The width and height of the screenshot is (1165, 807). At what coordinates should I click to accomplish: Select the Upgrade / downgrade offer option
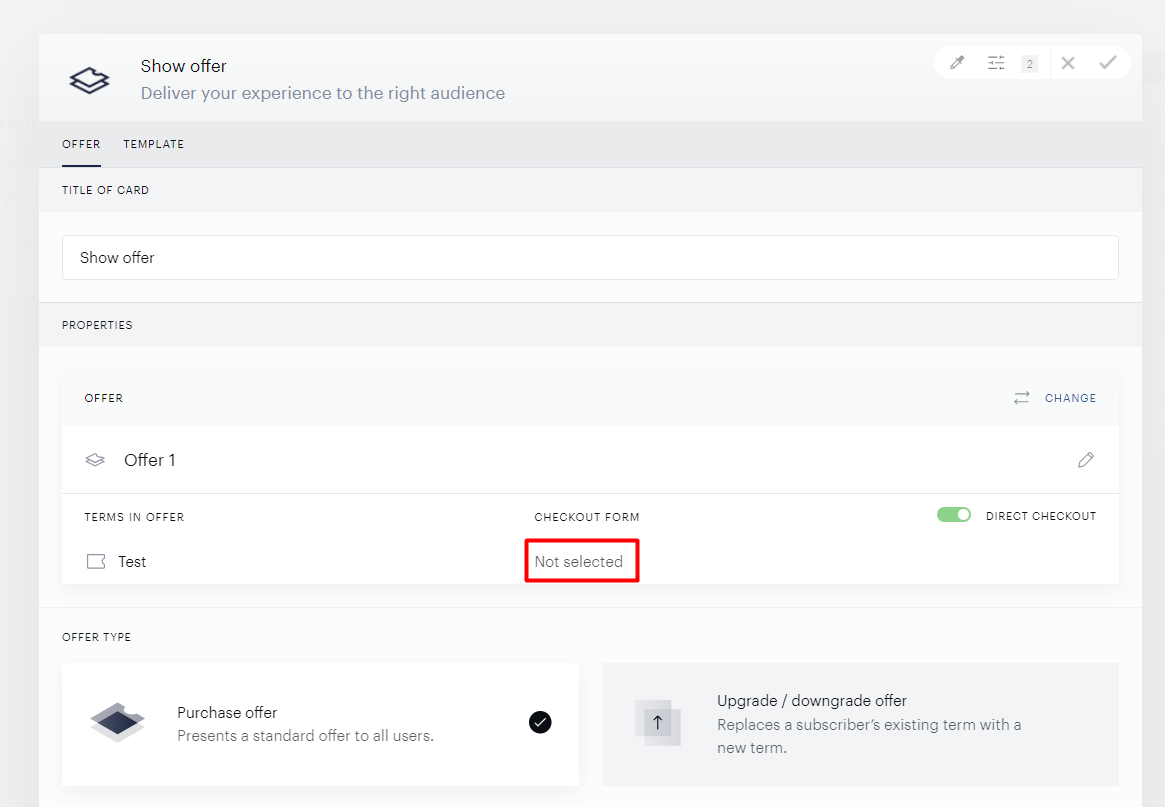[860, 724]
